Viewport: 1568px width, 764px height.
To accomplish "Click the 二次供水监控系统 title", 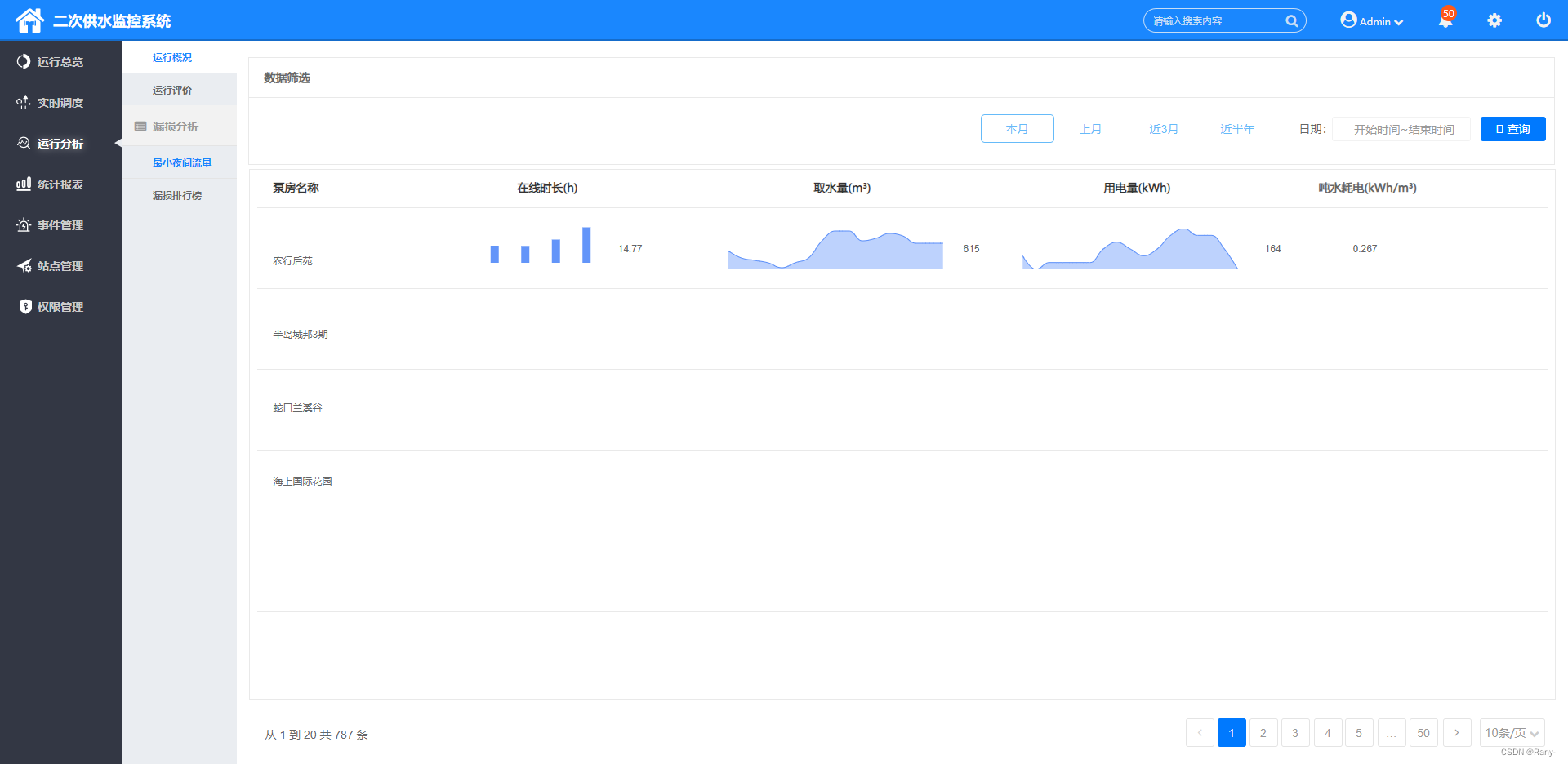I will [112, 21].
